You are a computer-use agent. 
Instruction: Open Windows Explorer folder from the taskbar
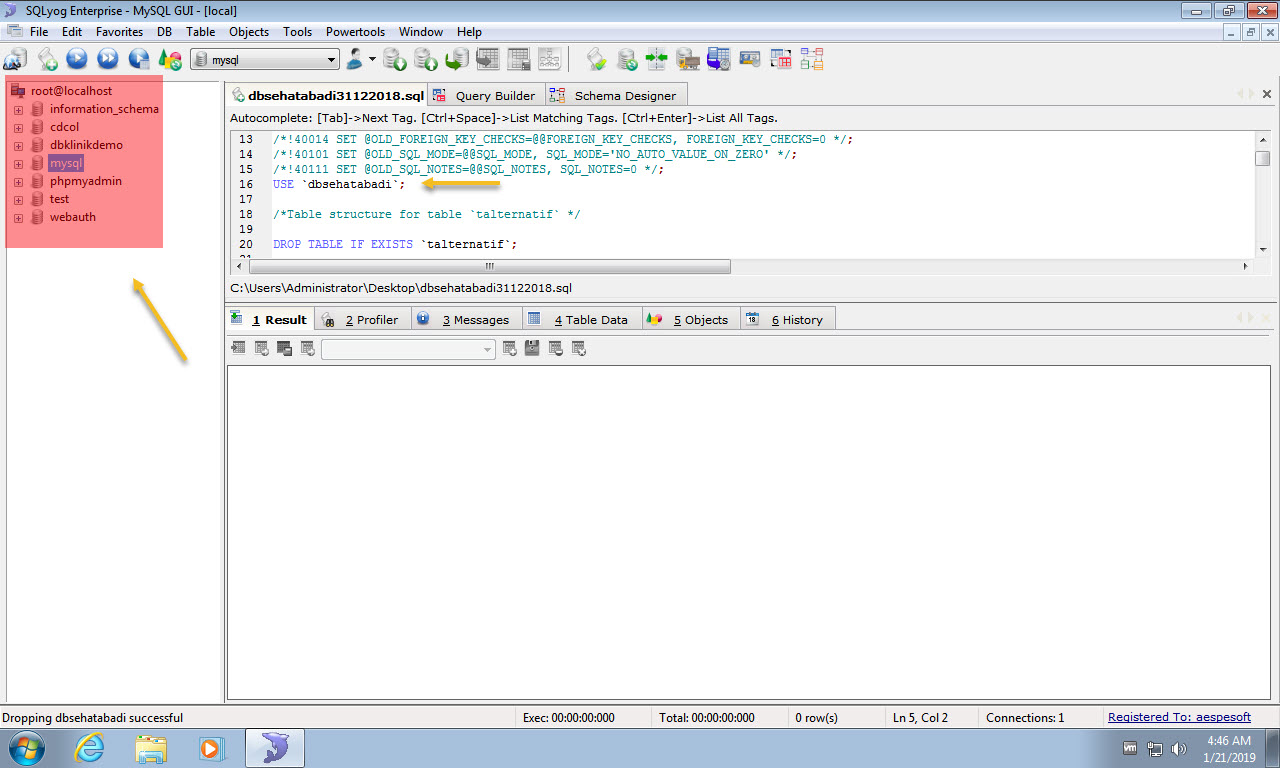[x=151, y=747]
